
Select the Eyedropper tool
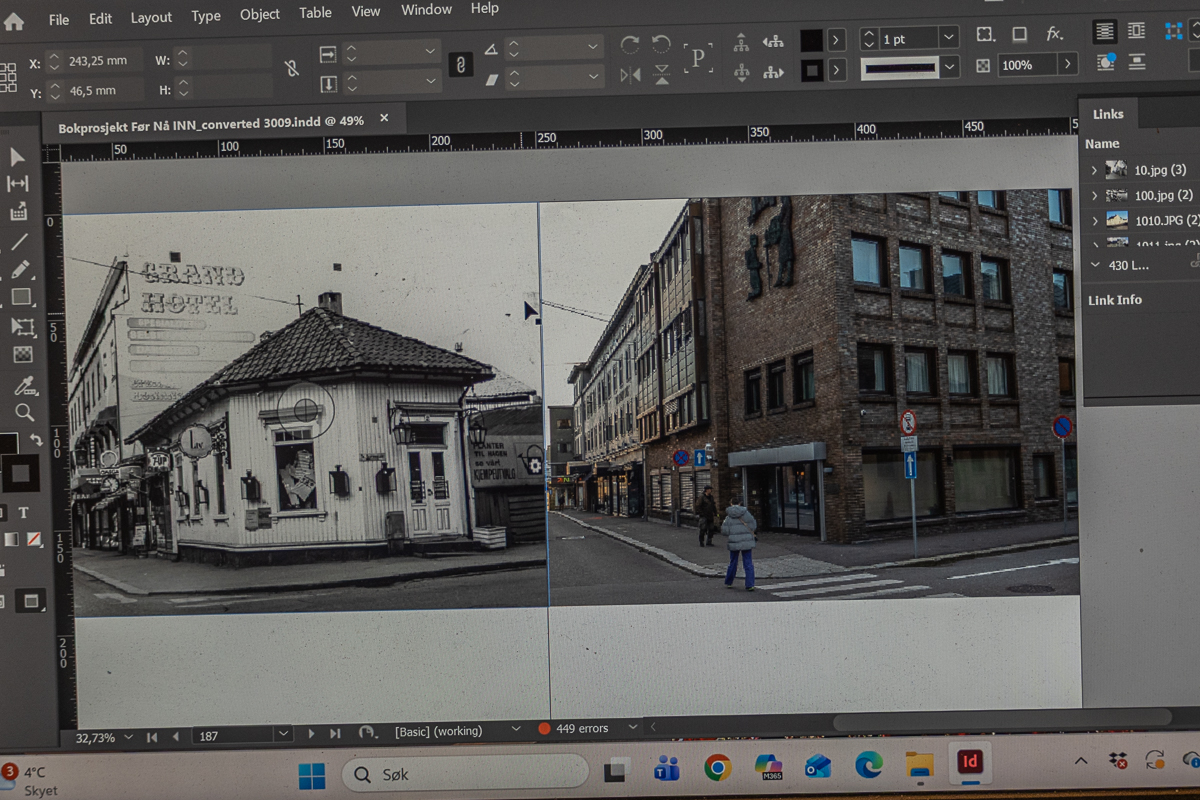tap(24, 386)
